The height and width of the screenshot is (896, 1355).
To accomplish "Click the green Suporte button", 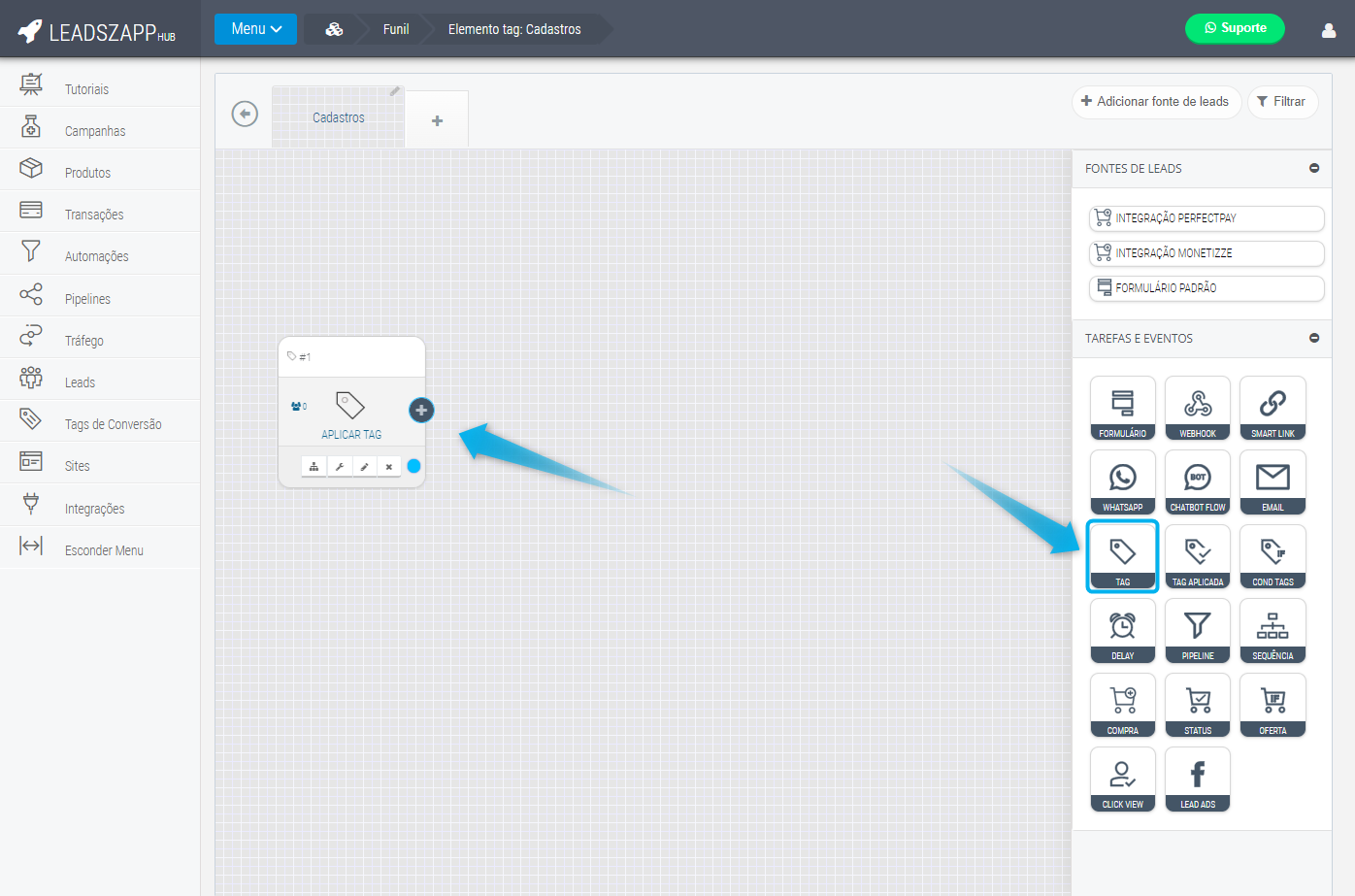I will 1234,28.
